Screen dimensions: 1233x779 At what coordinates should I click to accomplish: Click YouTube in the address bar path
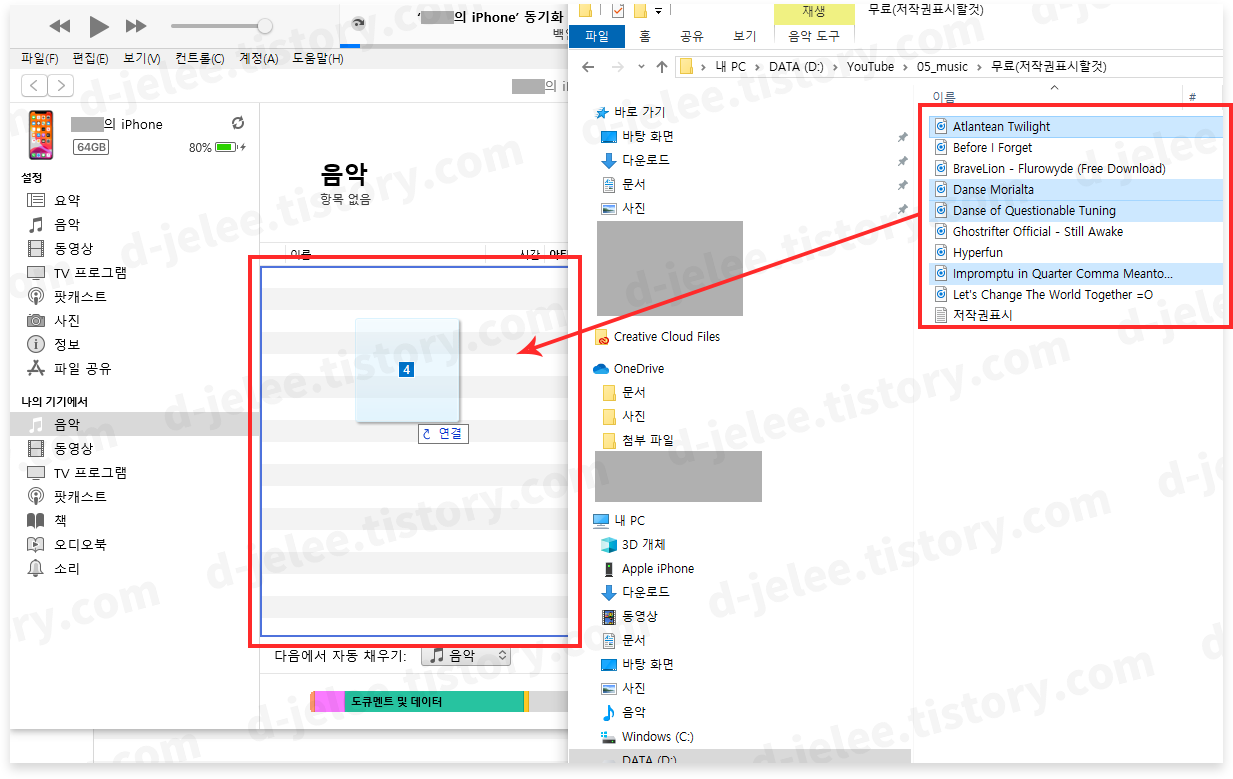tap(870, 67)
